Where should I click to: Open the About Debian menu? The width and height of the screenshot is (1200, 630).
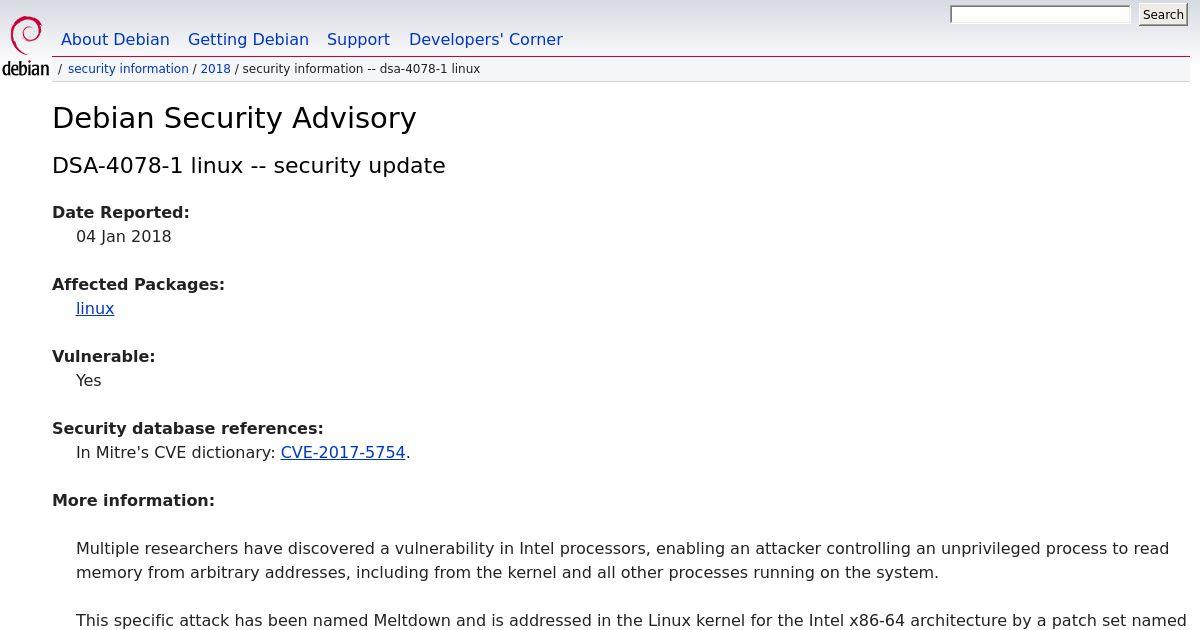(115, 40)
